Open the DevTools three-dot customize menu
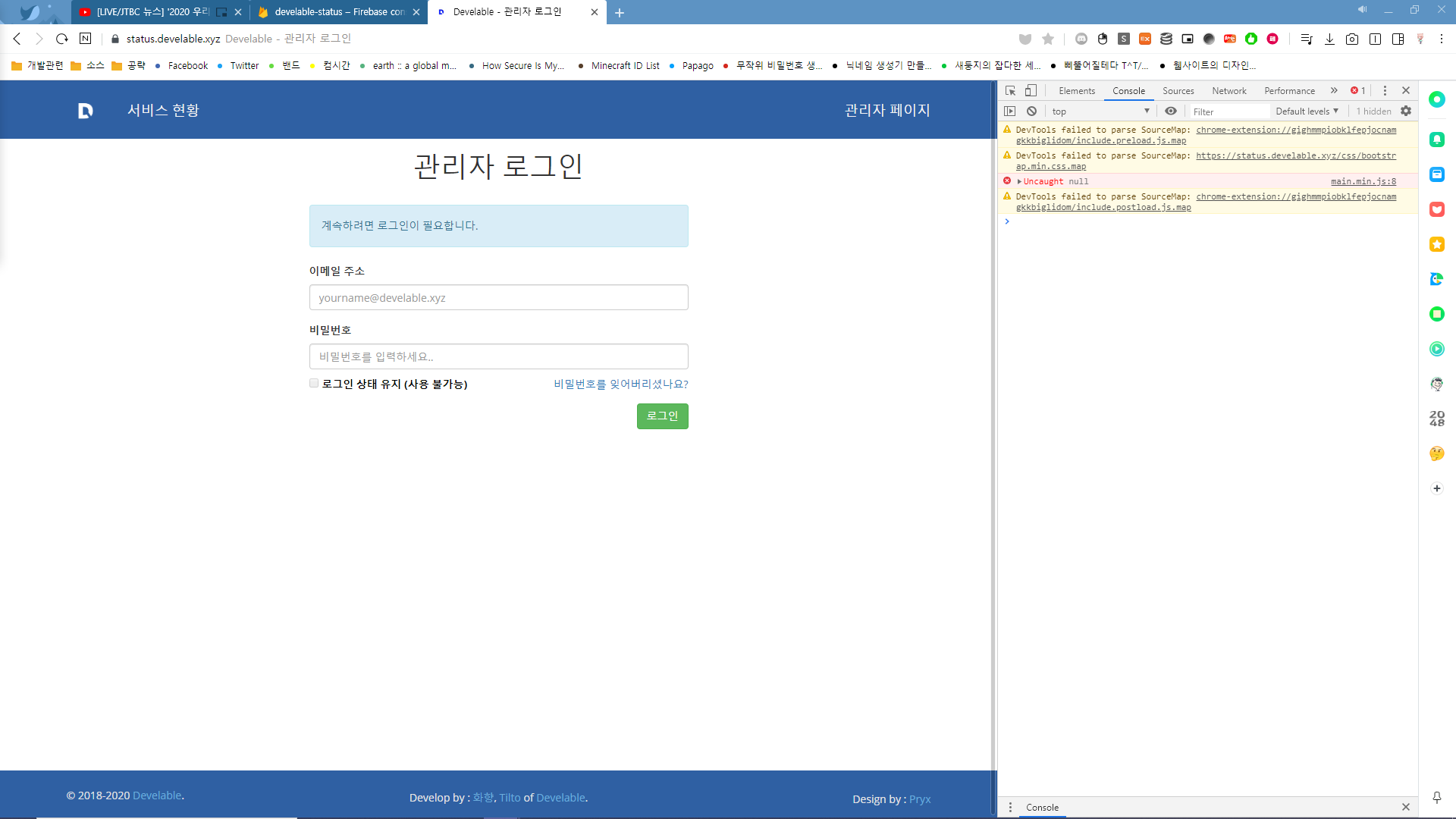Viewport: 1456px width, 819px height. click(1385, 90)
